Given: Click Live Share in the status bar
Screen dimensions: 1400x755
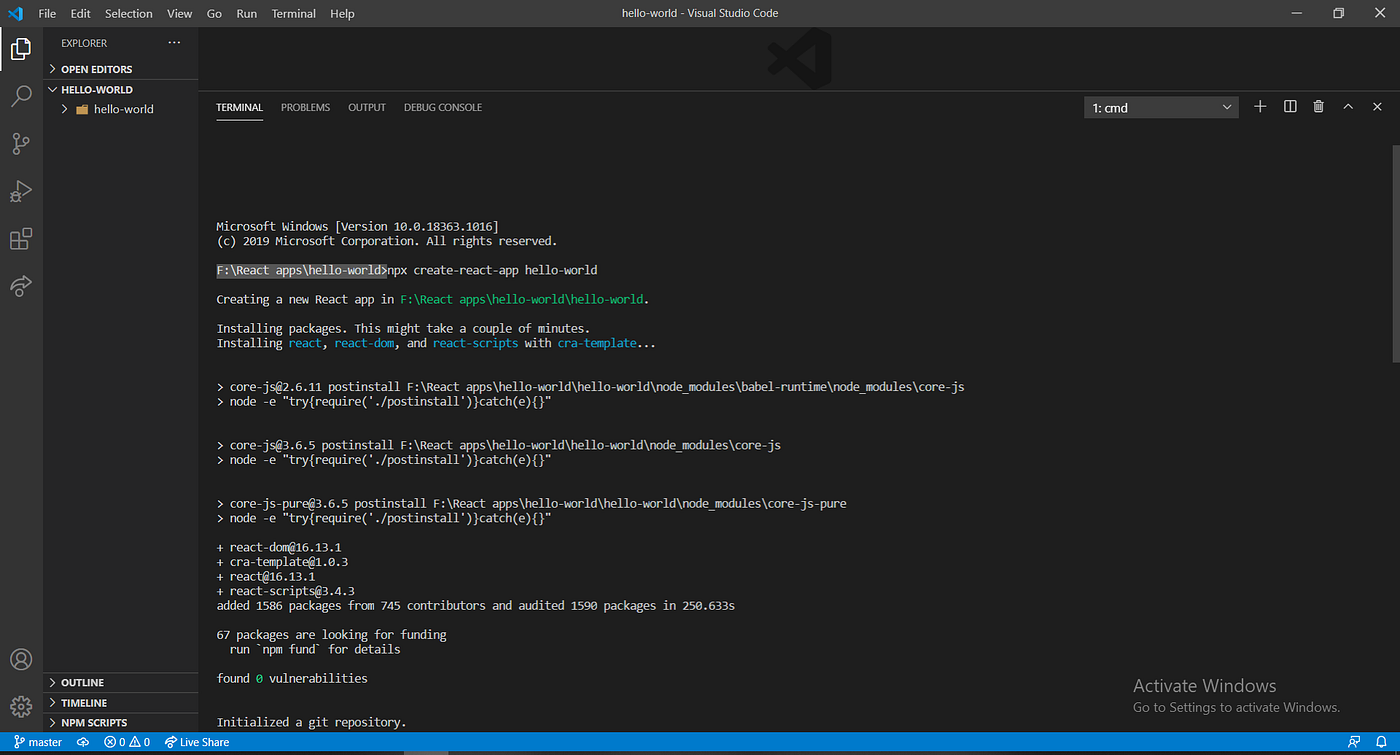Looking at the screenshot, I should (196, 742).
